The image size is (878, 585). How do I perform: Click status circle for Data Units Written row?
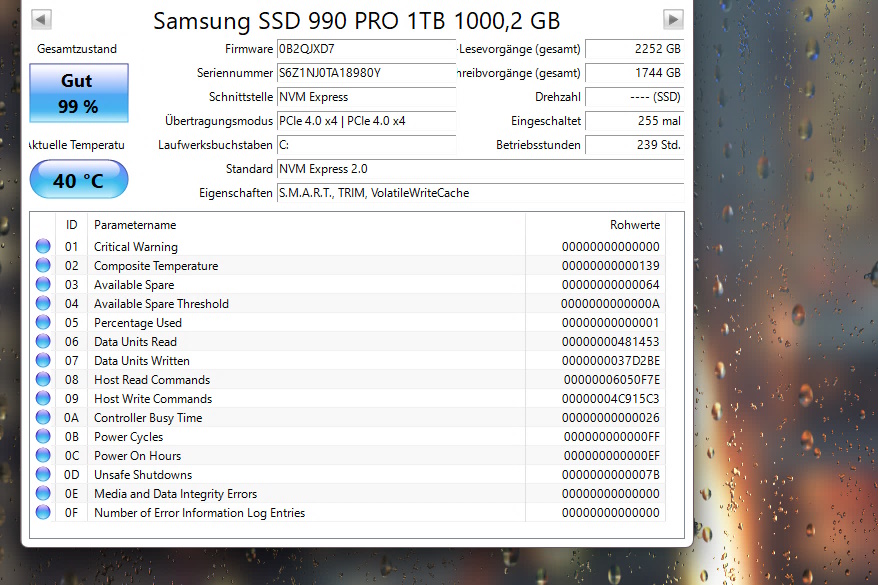(43, 361)
